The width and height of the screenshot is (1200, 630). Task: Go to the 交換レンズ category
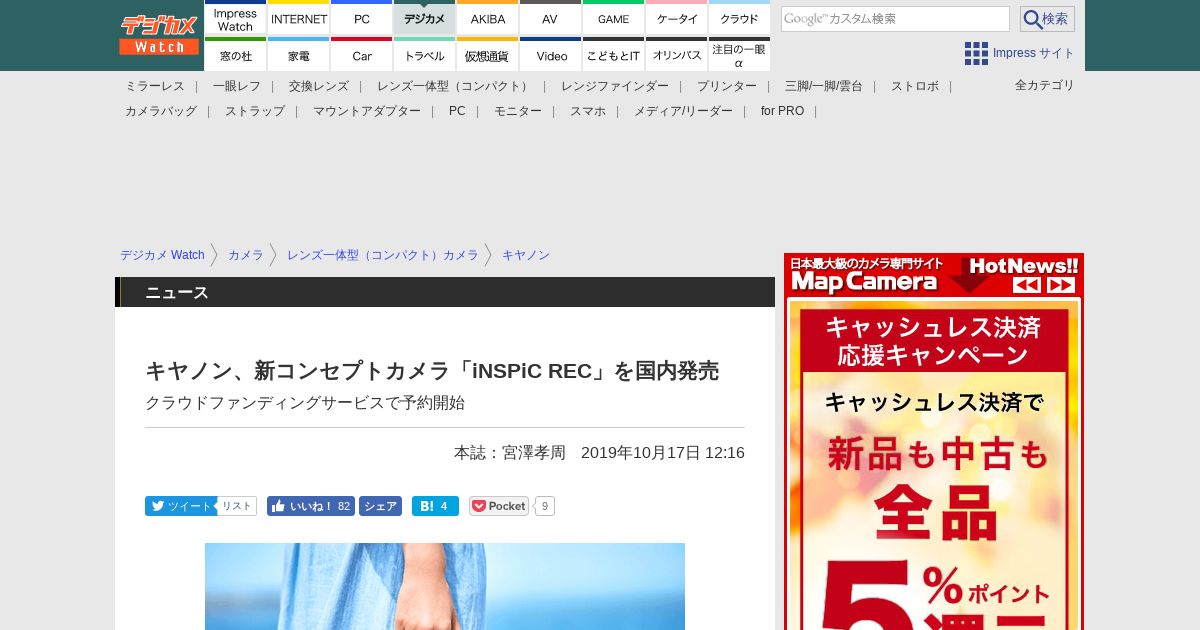(319, 86)
